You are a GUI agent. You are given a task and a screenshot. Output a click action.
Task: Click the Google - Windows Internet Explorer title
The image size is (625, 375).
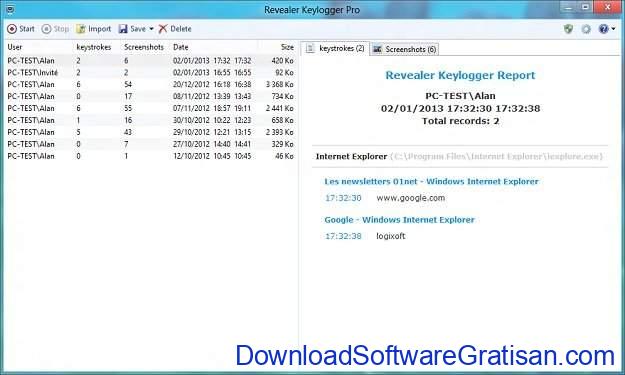click(399, 220)
